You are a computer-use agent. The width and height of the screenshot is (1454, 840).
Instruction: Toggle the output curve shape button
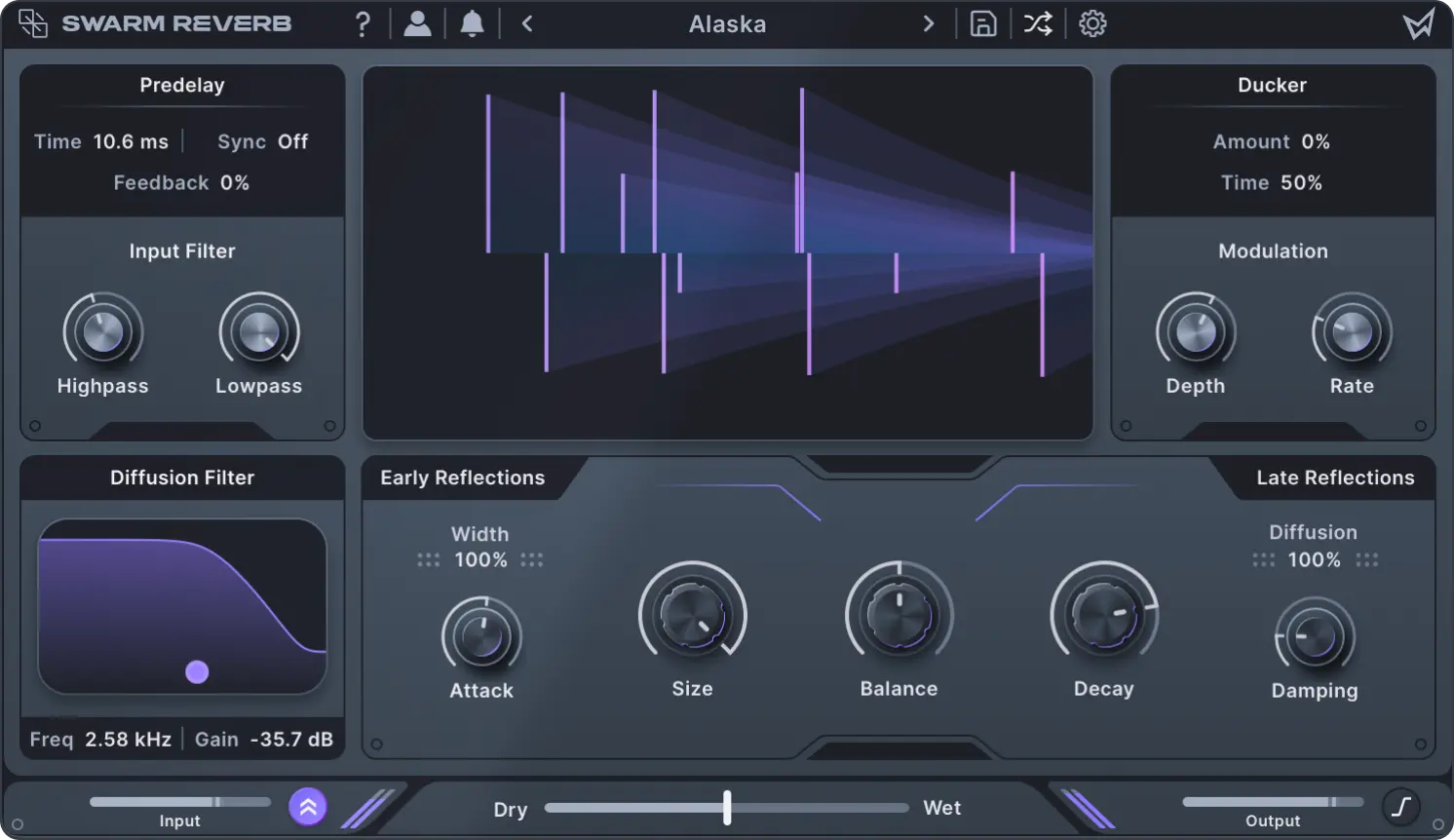1401,807
